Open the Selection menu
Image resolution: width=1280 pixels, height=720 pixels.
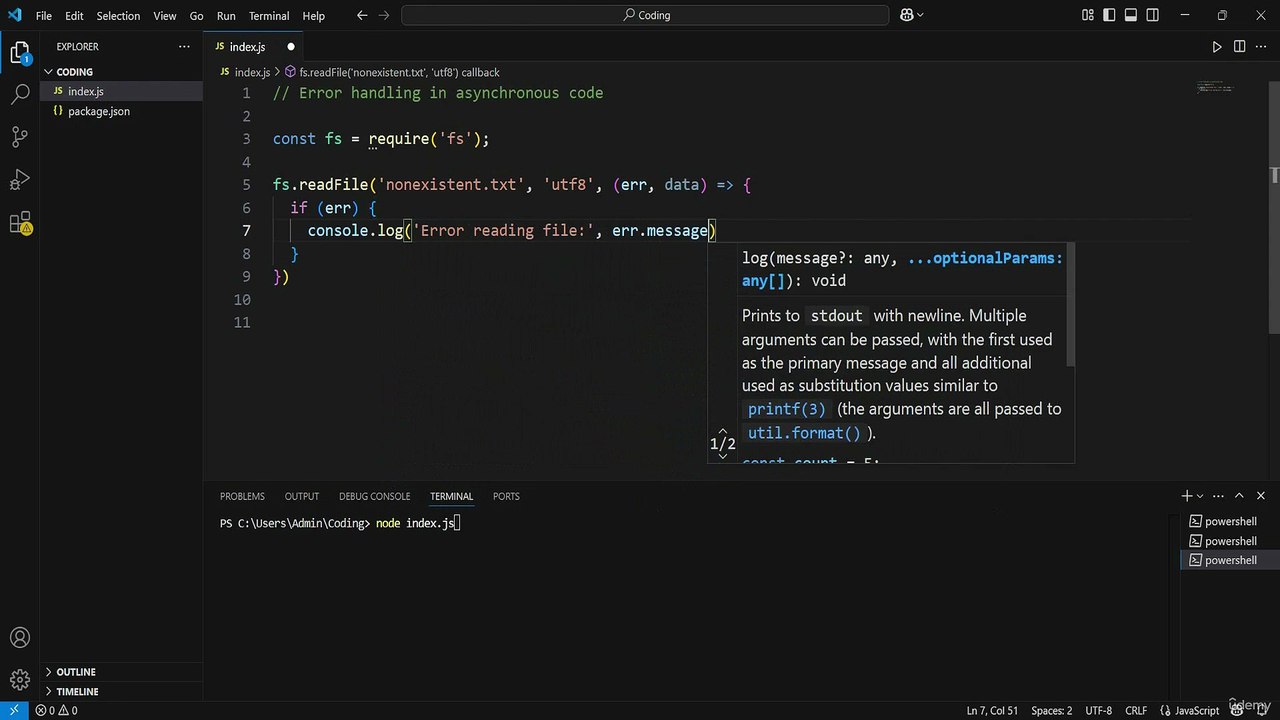coord(118,16)
